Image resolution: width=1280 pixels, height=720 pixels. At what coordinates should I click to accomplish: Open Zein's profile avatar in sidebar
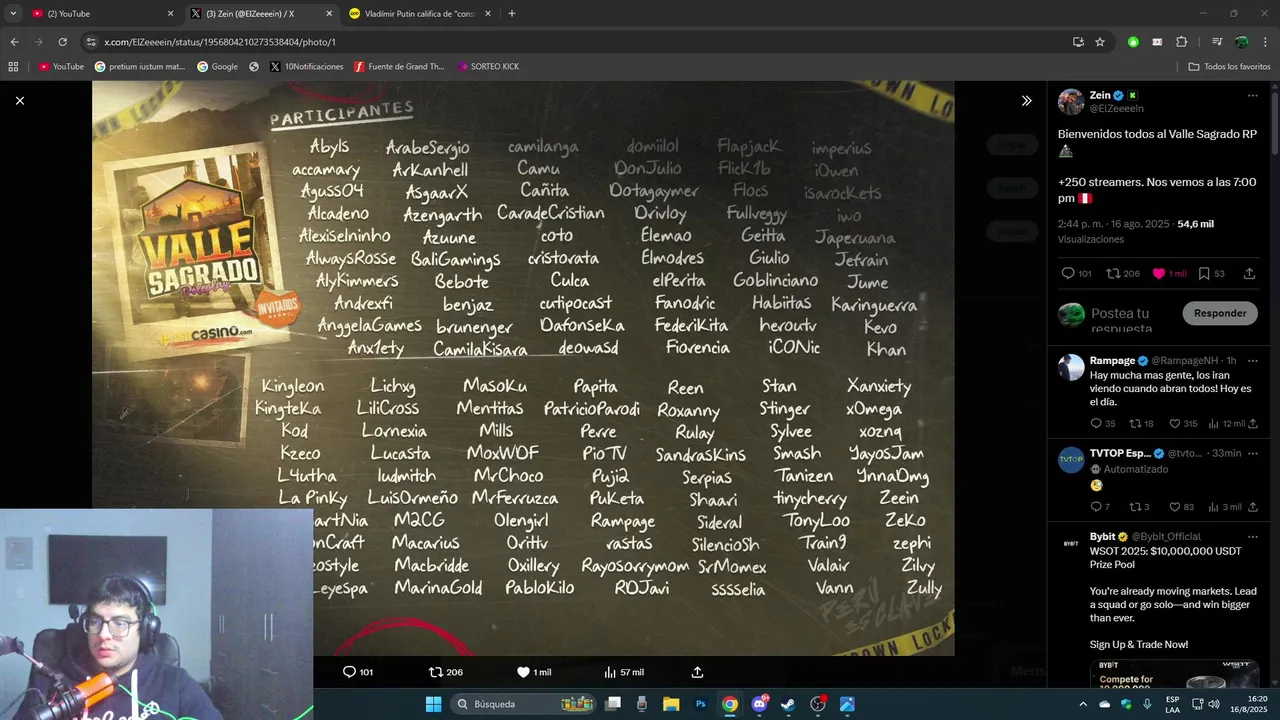pos(1071,101)
